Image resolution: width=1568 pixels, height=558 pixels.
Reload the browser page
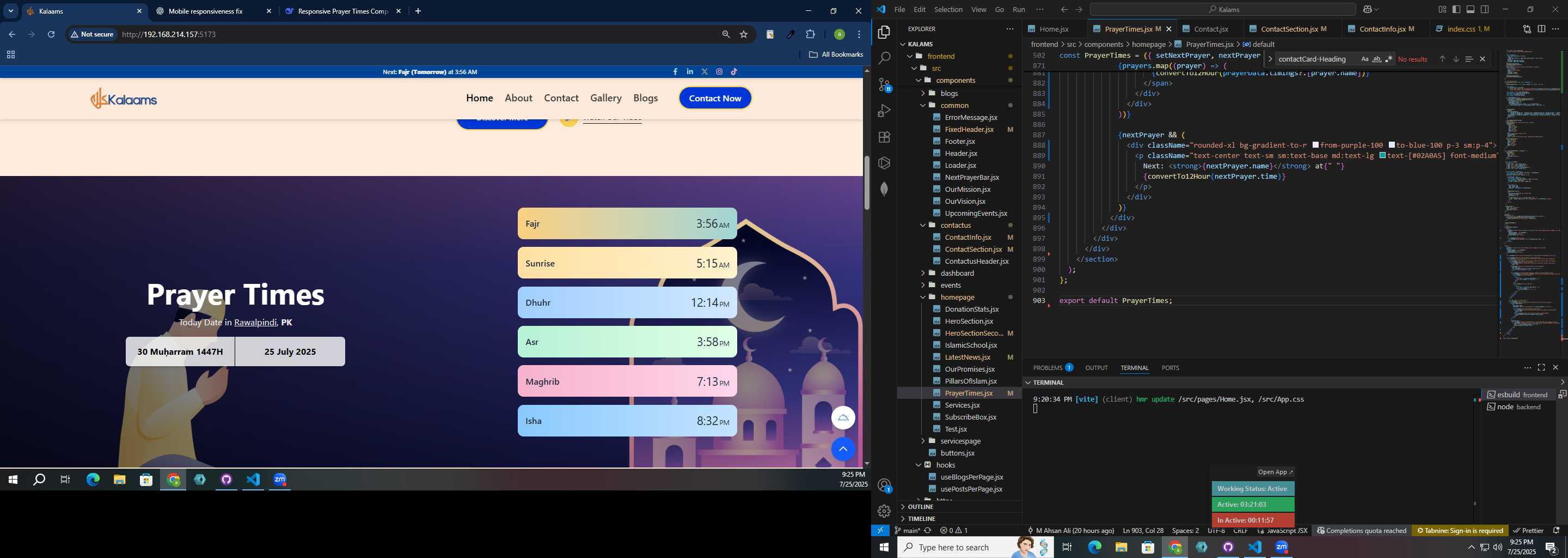coord(51,35)
